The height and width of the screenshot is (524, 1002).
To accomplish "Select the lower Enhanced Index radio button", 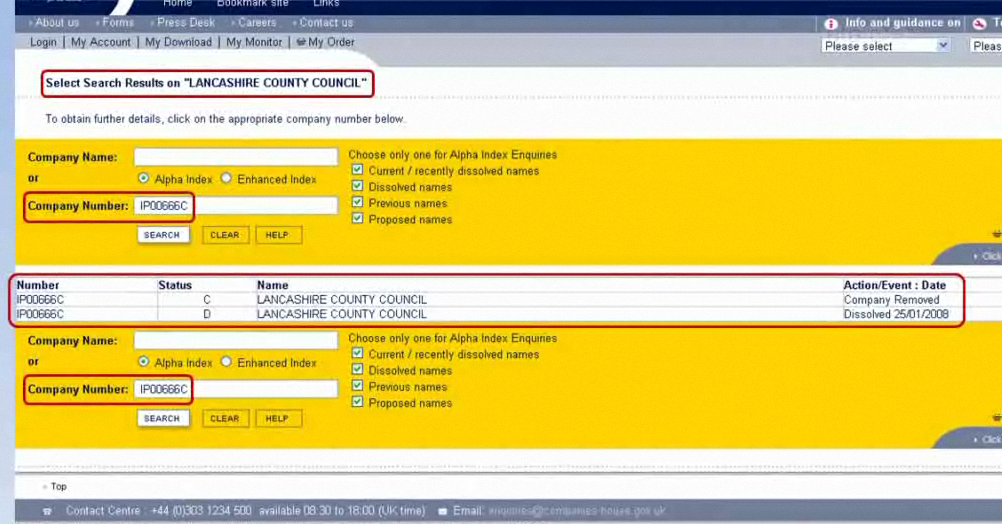I will pyautogui.click(x=226, y=362).
